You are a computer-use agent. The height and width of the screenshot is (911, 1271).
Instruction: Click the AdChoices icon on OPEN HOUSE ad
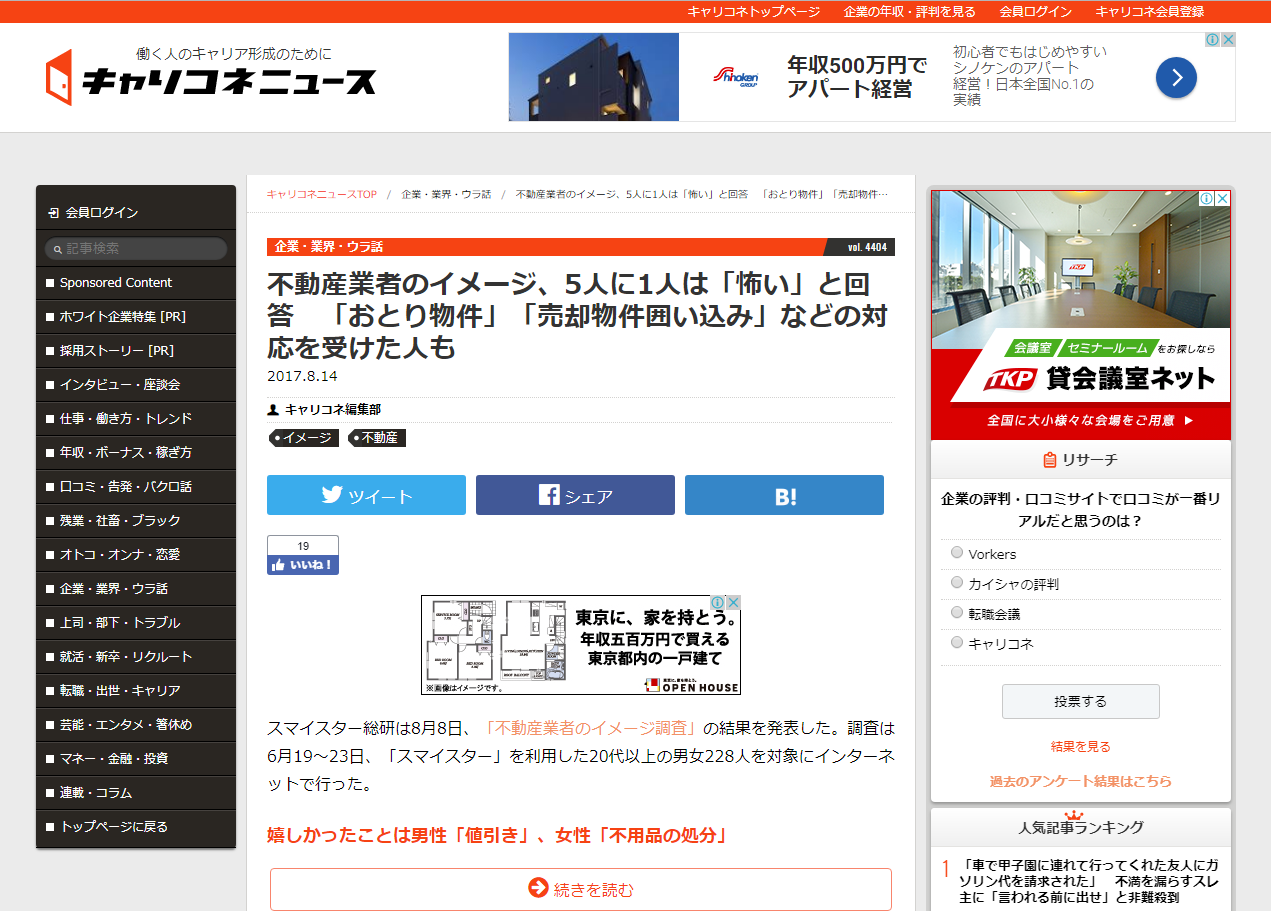(x=718, y=602)
